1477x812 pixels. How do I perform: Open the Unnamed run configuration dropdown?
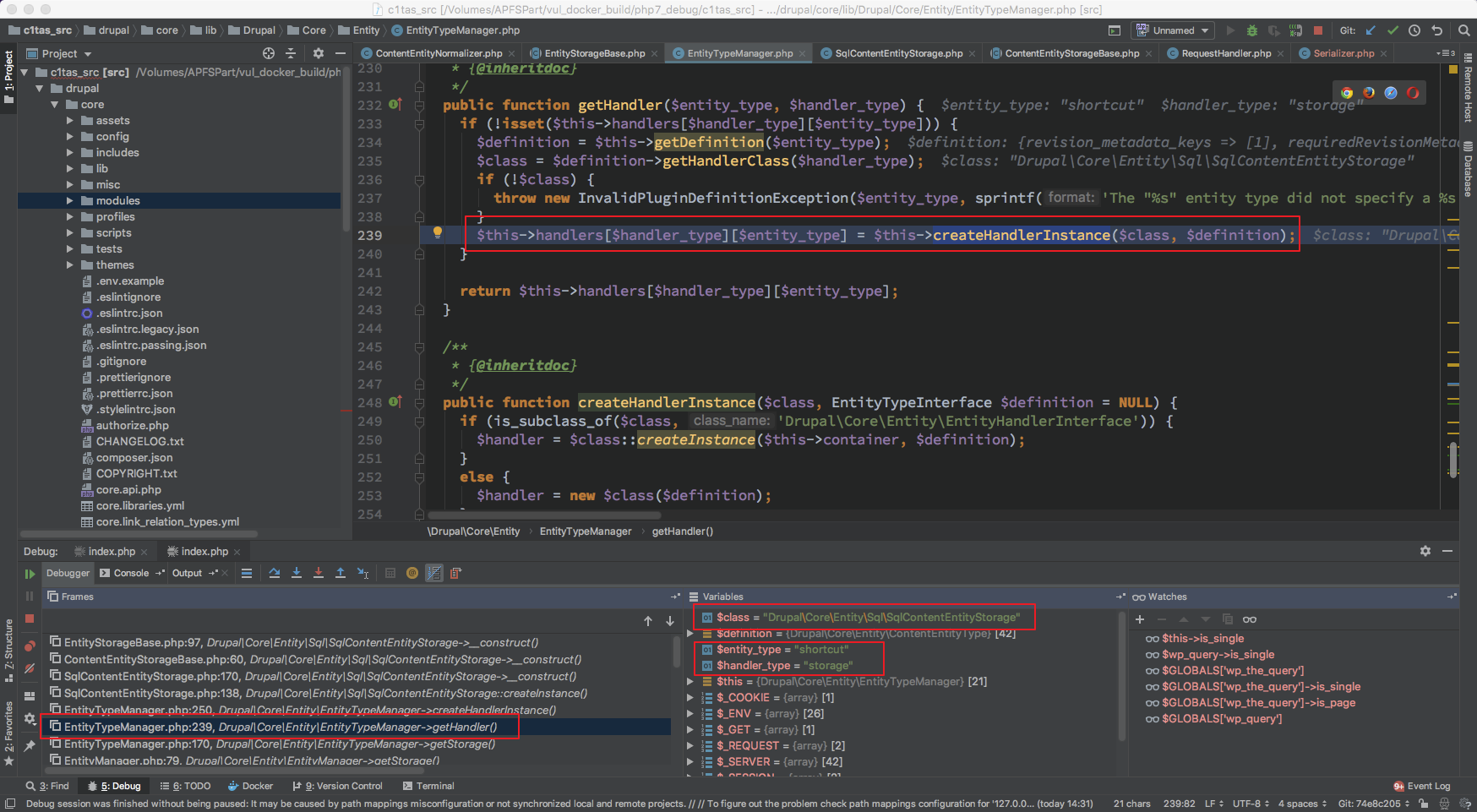tap(1174, 30)
